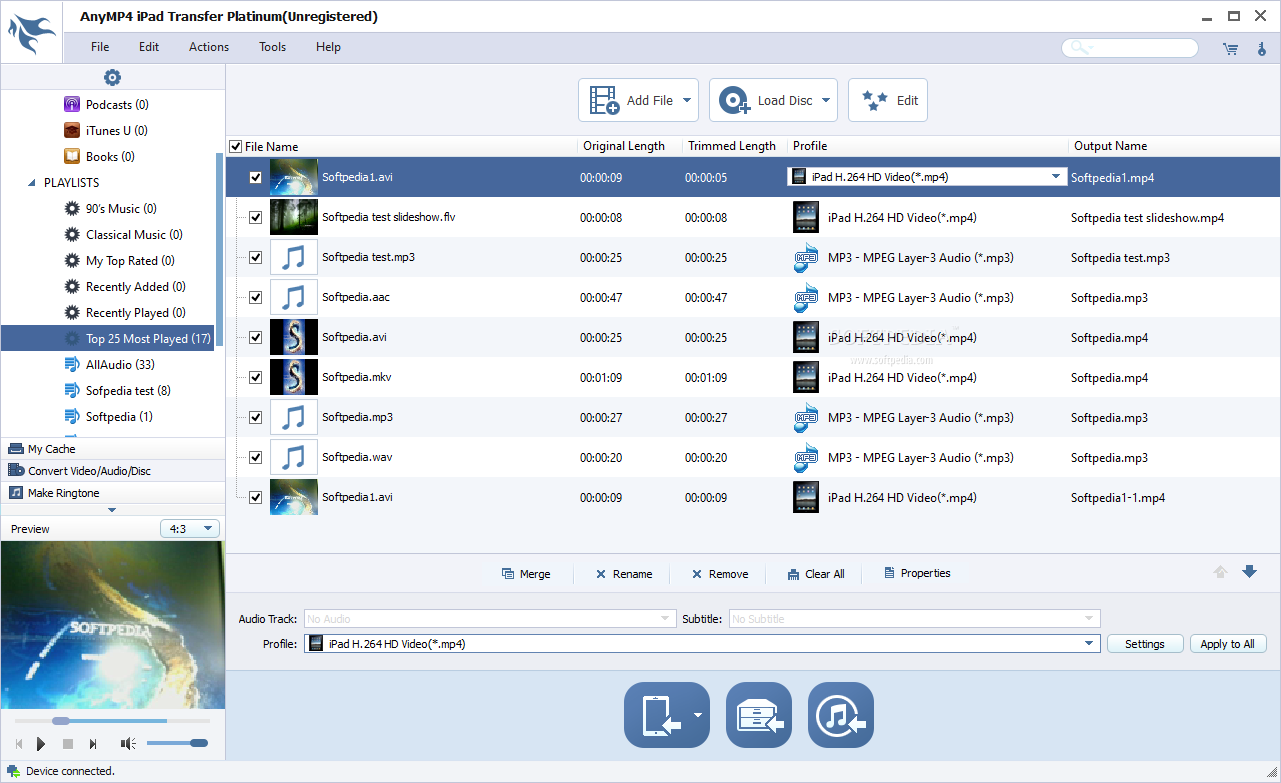Open the Edit menu
This screenshot has width=1281, height=783.
pyautogui.click(x=149, y=47)
